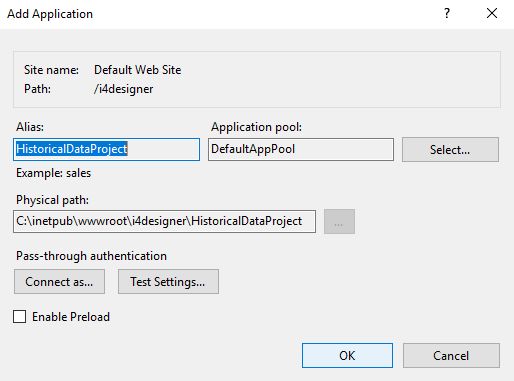Click the 'Default Web Site' site name text
The width and height of the screenshot is (514, 381).
(138, 70)
